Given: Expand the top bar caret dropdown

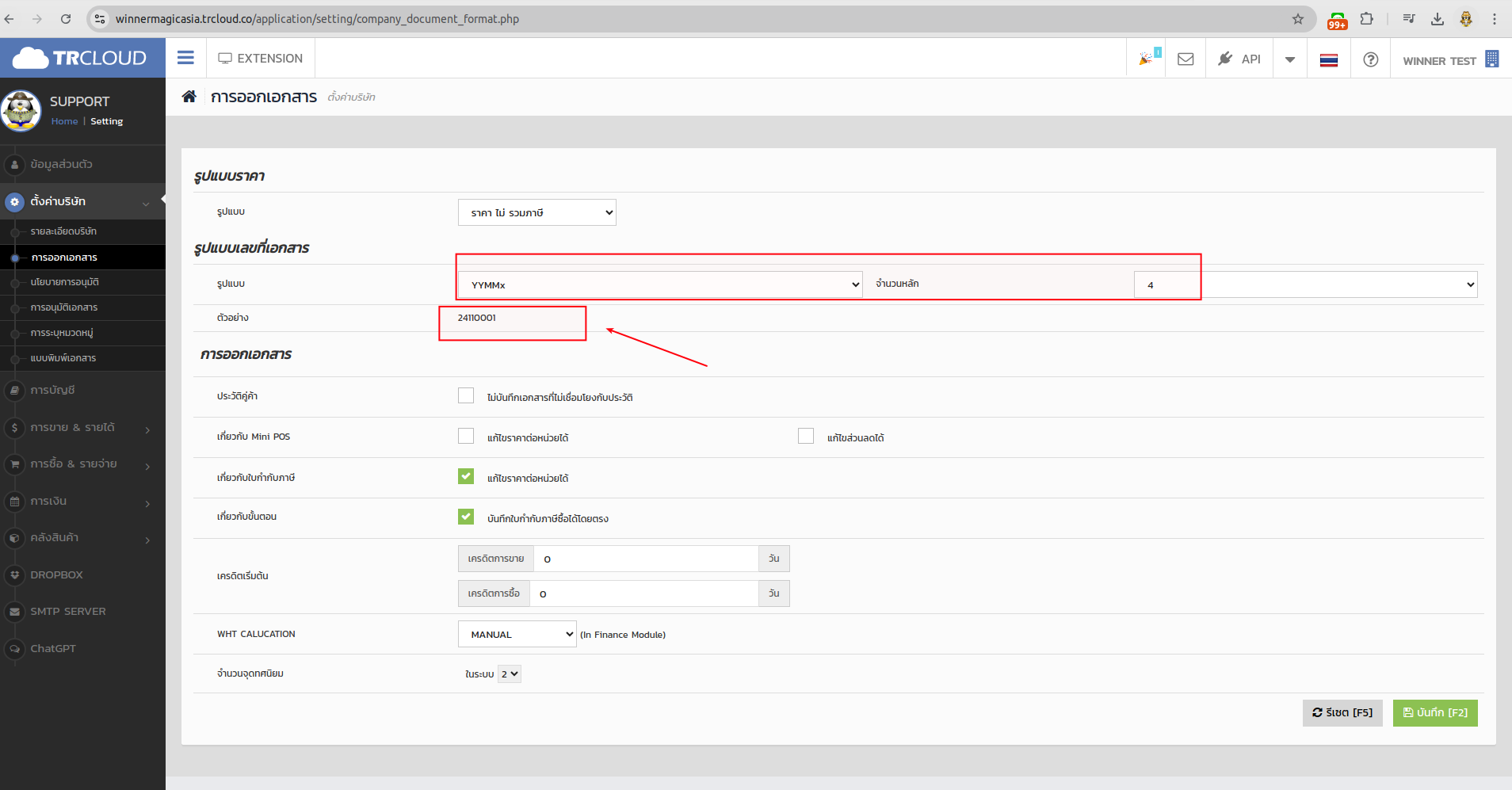Looking at the screenshot, I should point(1290,59).
